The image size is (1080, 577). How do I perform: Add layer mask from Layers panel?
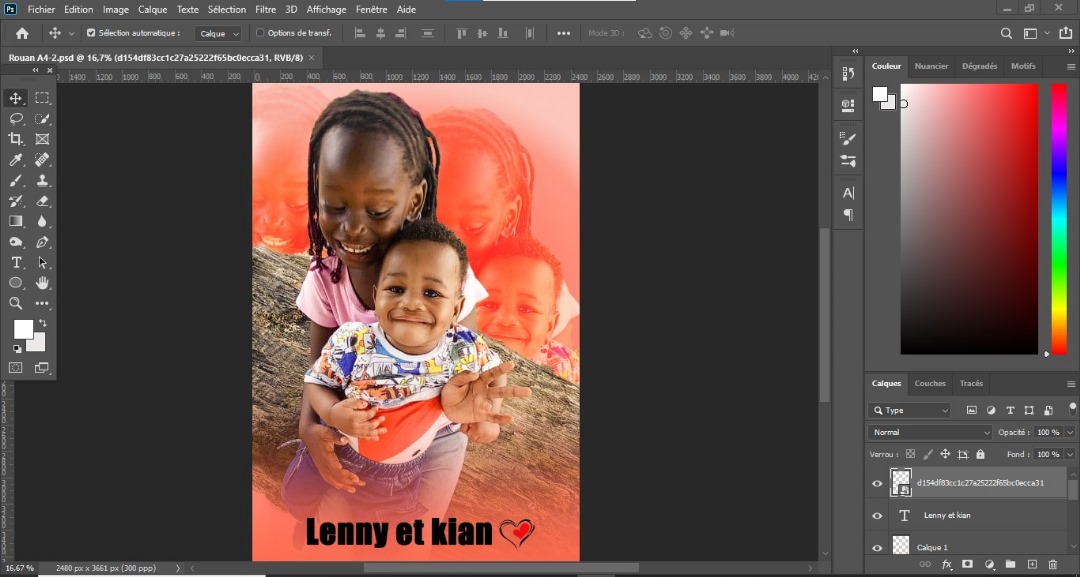point(967,565)
